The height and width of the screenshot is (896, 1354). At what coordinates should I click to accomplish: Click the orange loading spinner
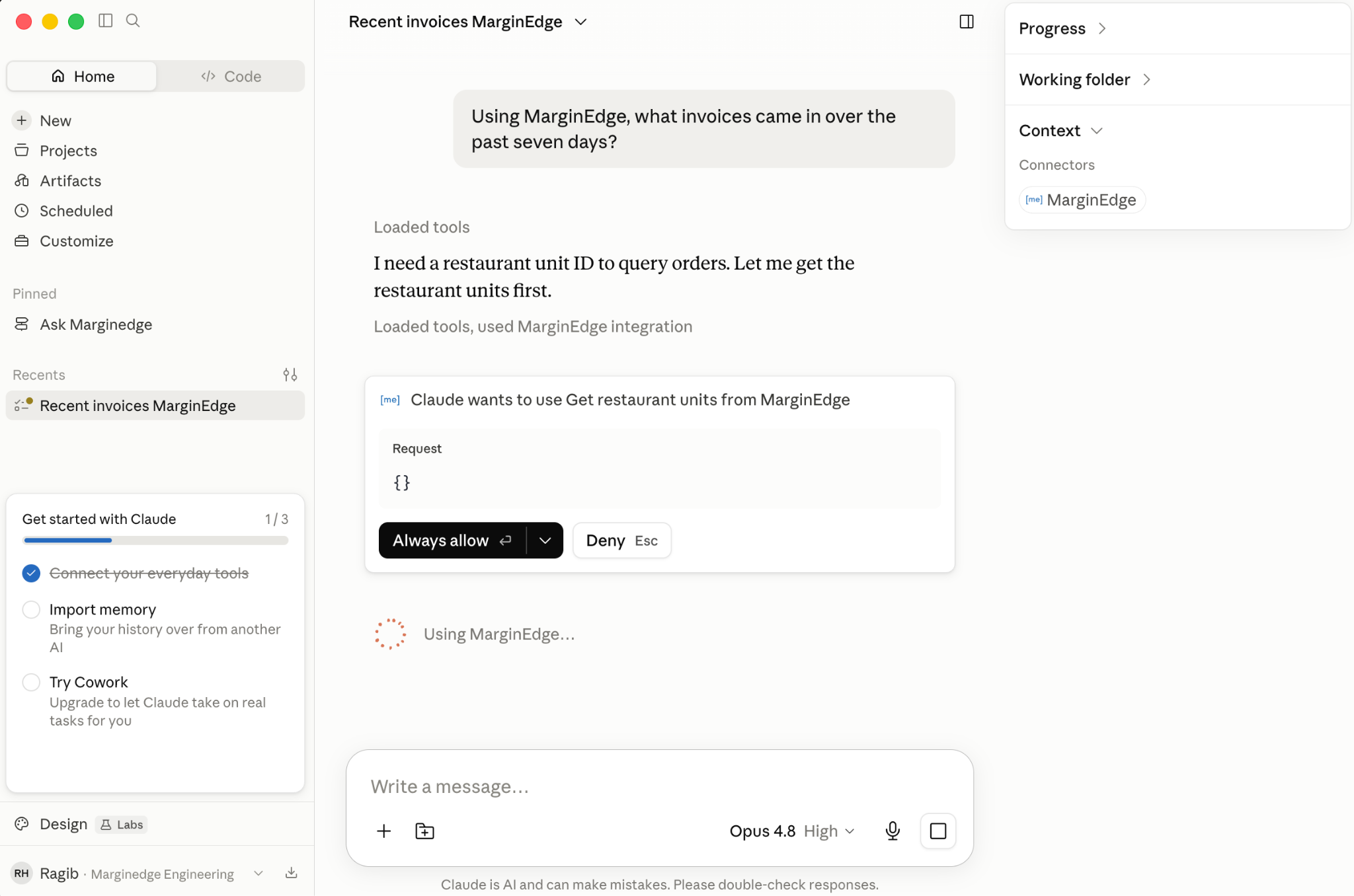point(390,634)
